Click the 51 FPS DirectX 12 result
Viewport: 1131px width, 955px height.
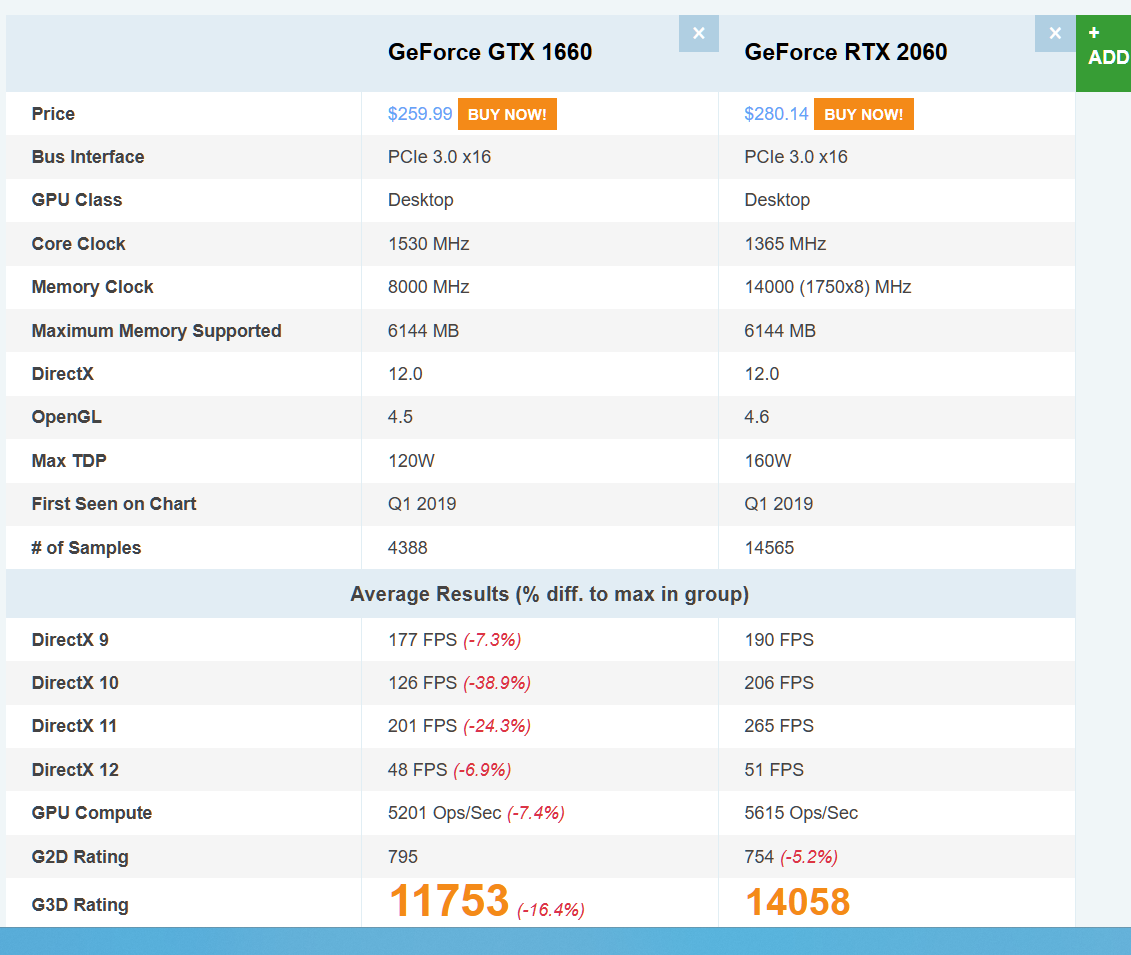tap(774, 770)
